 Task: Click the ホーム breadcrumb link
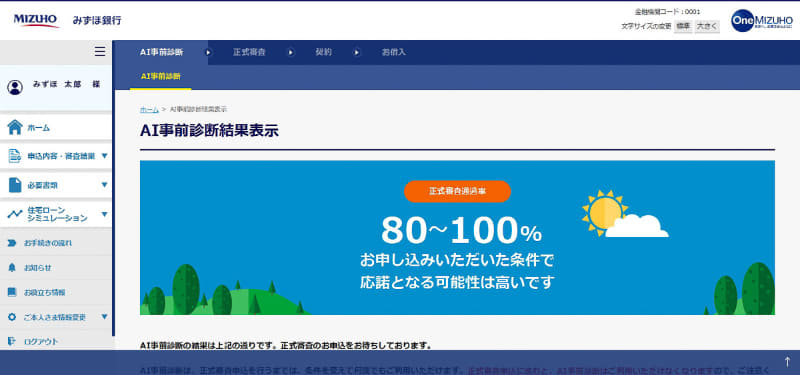coord(149,110)
